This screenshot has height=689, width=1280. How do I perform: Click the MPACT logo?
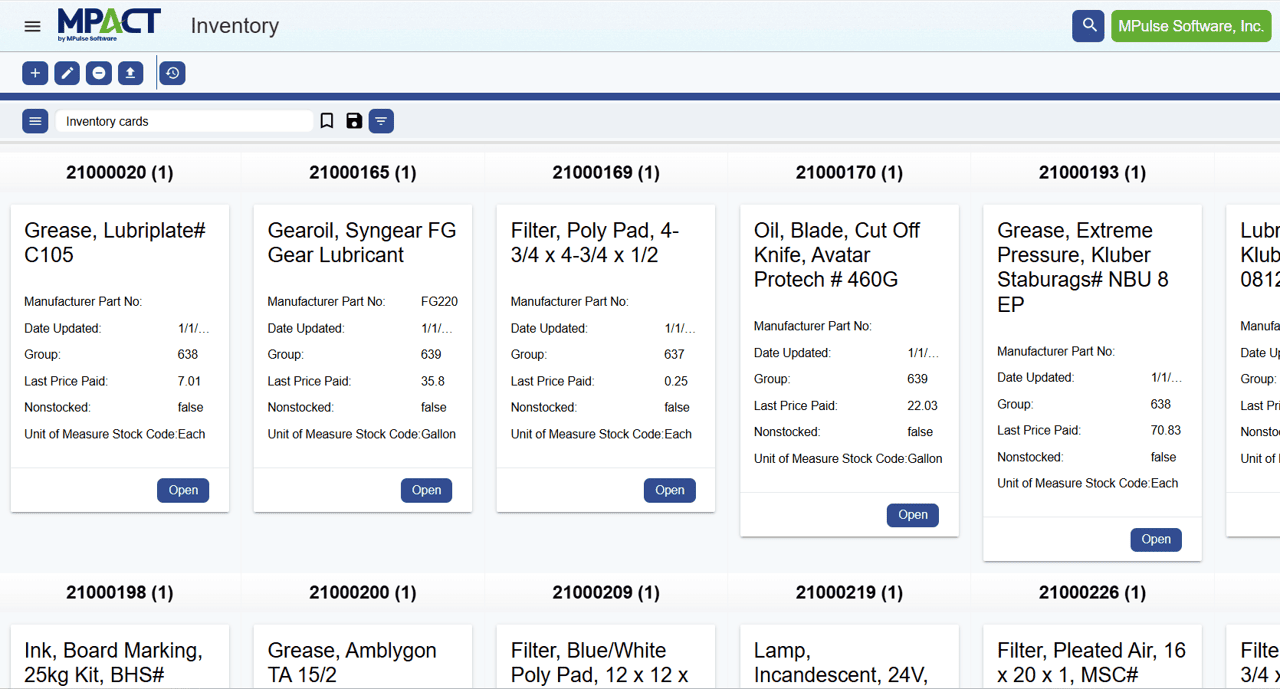[x=109, y=24]
